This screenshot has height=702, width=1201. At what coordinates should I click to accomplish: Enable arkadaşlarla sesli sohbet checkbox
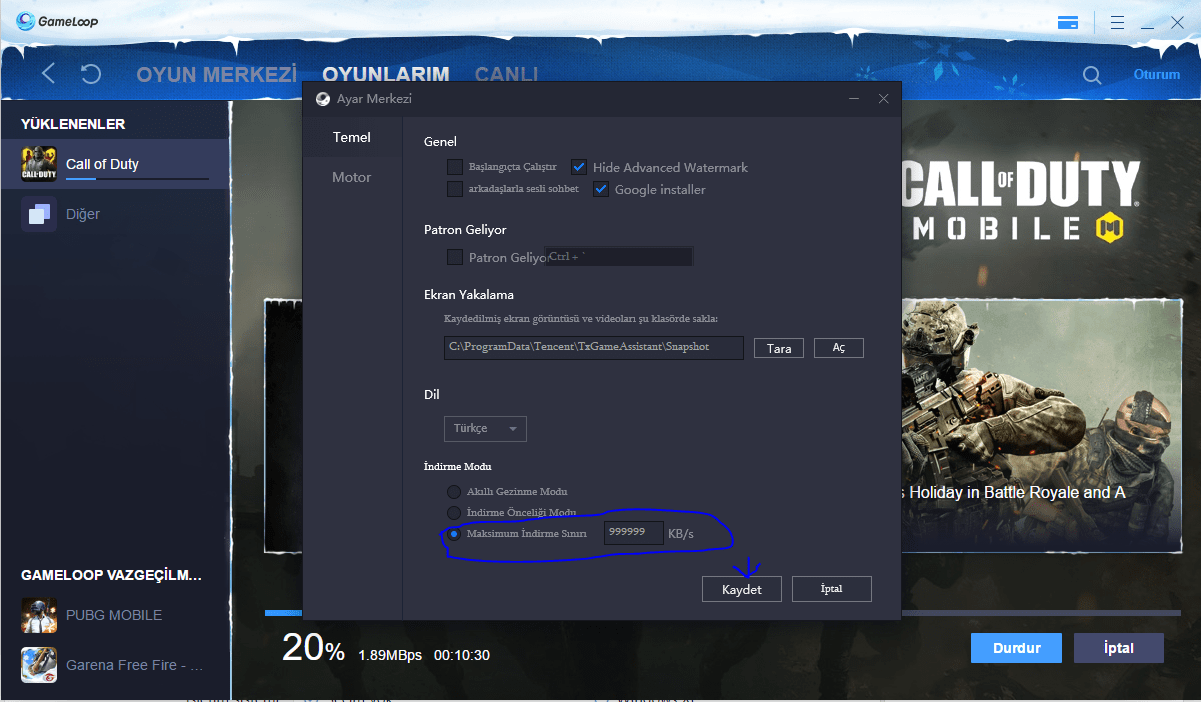pos(455,189)
